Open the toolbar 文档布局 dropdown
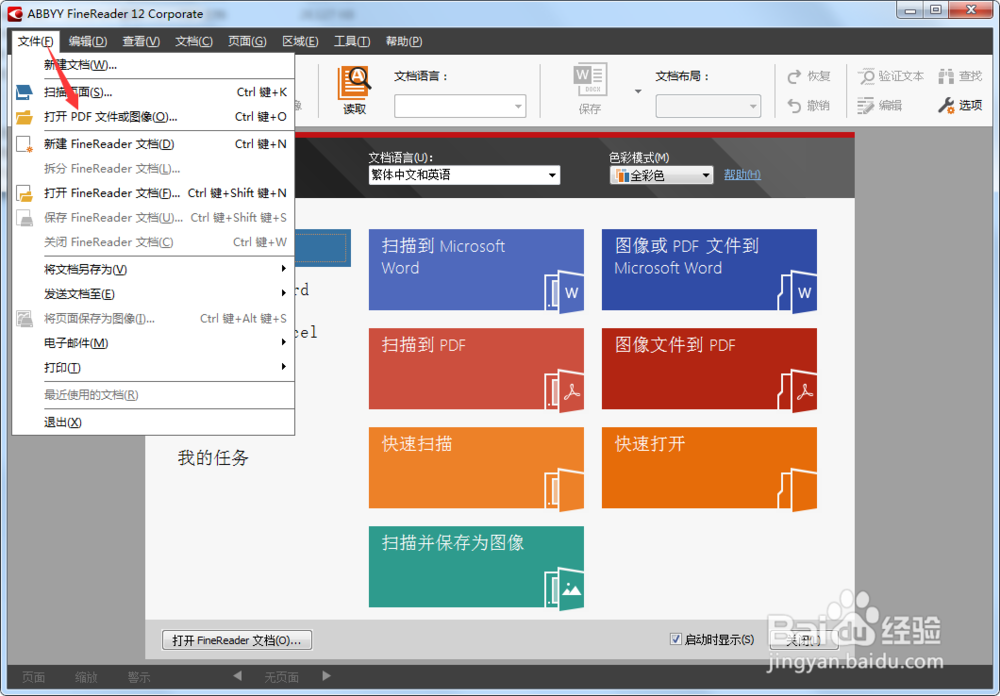Image resolution: width=1000 pixels, height=696 pixels. [708, 106]
